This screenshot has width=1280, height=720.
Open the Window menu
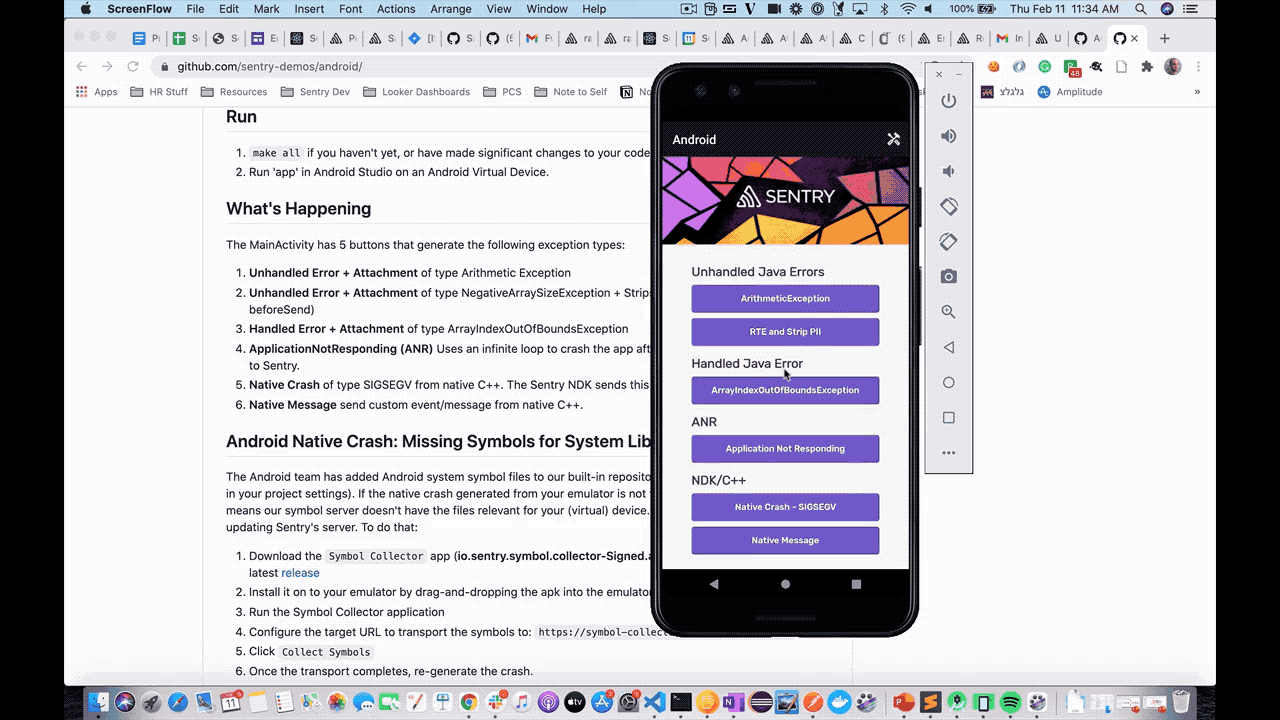[547, 9]
